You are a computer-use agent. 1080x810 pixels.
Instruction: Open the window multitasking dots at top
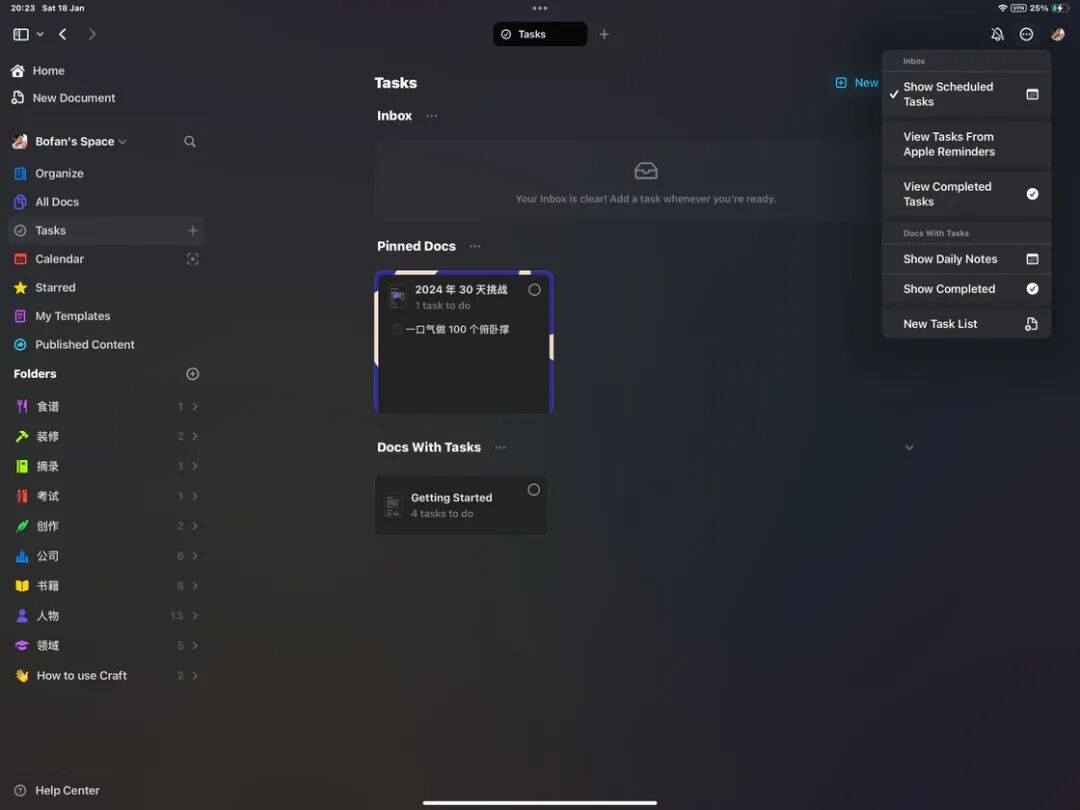[x=540, y=8]
